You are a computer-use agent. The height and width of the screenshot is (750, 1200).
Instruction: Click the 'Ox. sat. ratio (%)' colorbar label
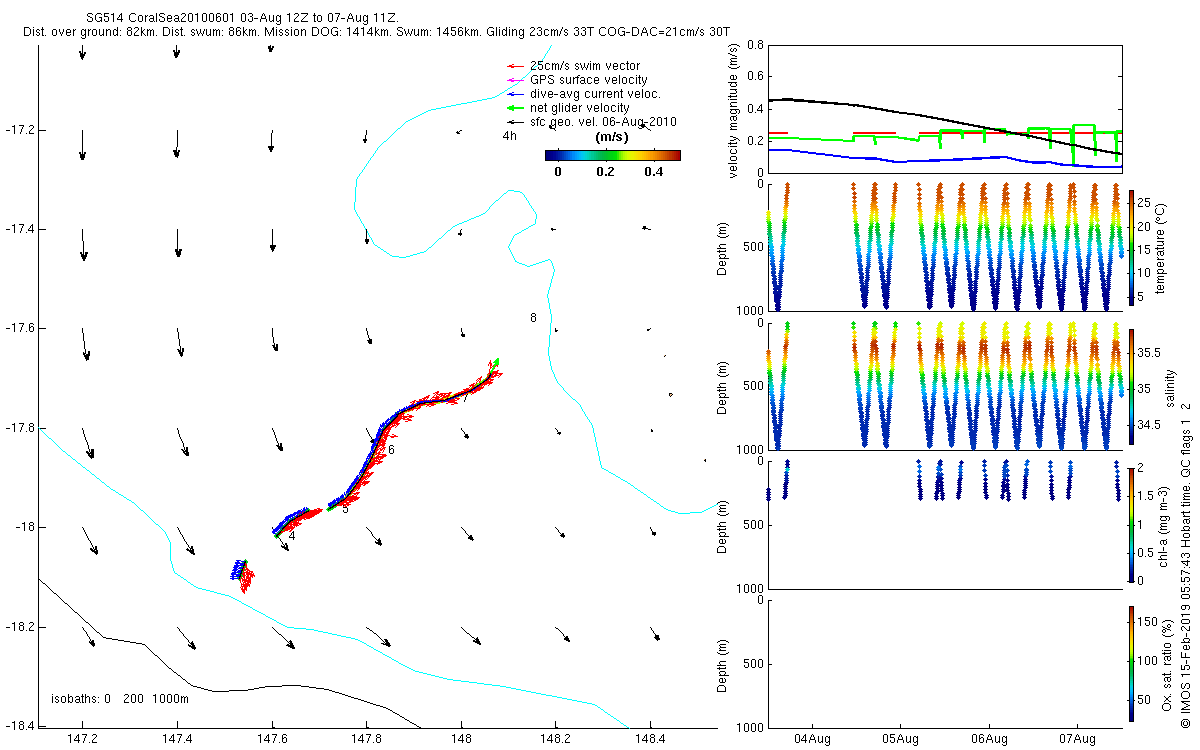1168,663
